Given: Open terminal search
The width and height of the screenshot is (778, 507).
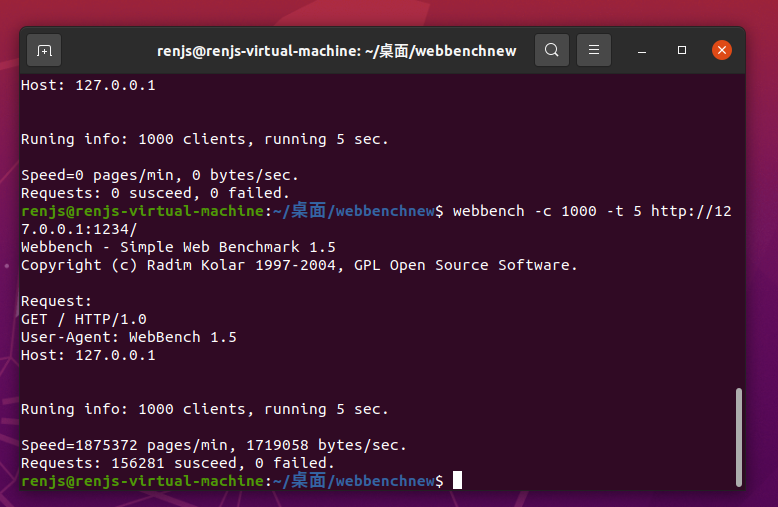Looking at the screenshot, I should 552,50.
